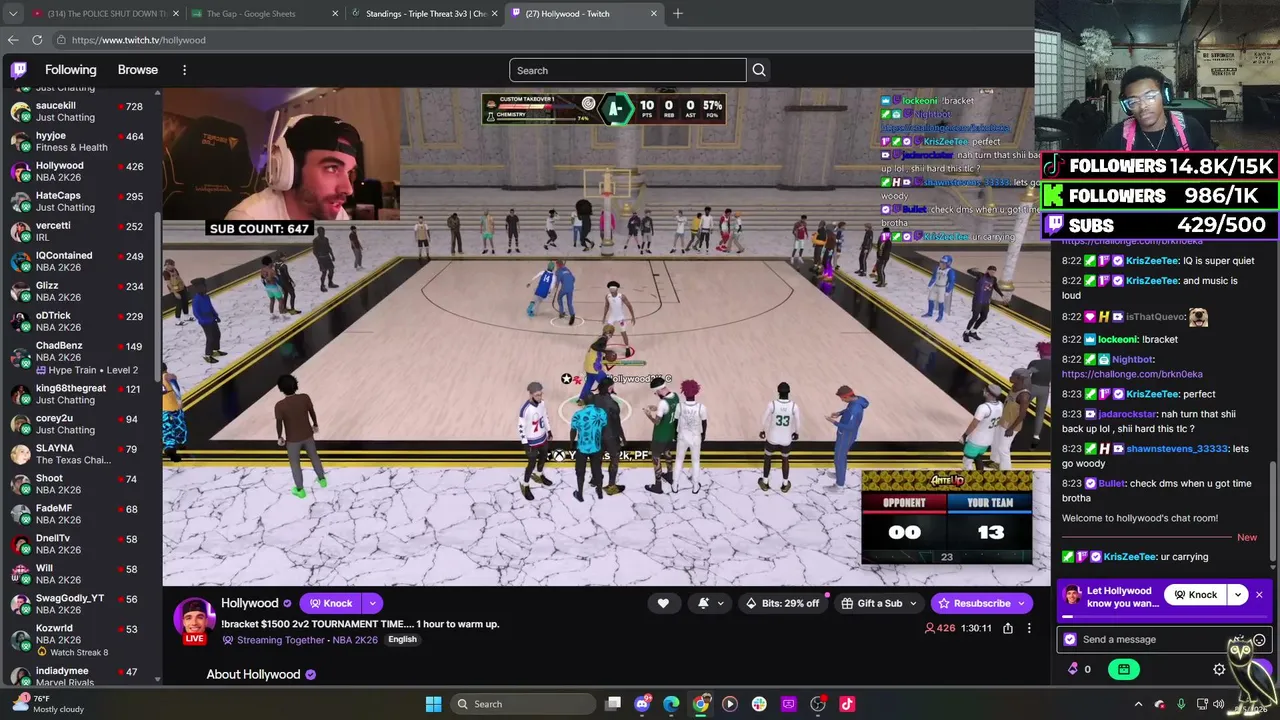
Task: Close the Hollywood Twitch browser tab
Action: point(654,14)
